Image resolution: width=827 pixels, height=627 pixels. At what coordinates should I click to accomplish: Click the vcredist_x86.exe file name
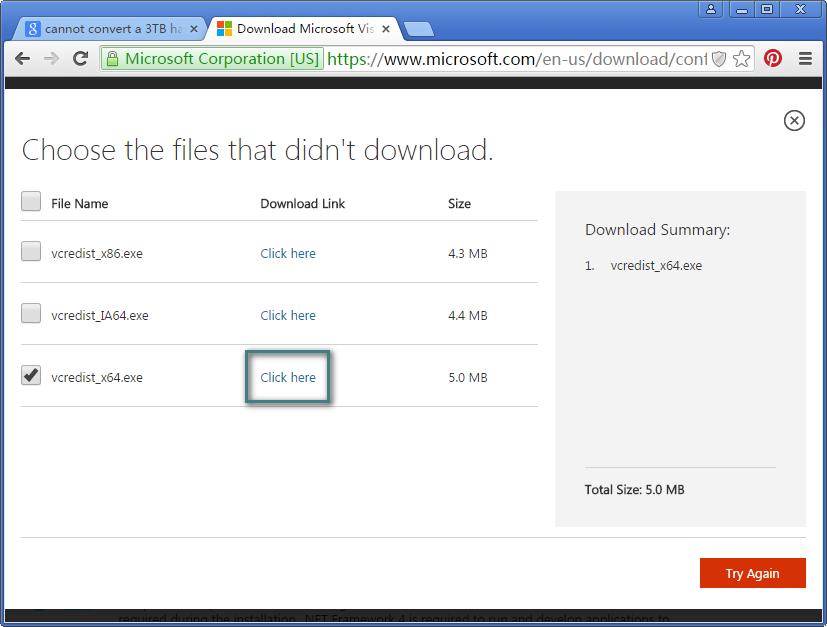click(97, 254)
